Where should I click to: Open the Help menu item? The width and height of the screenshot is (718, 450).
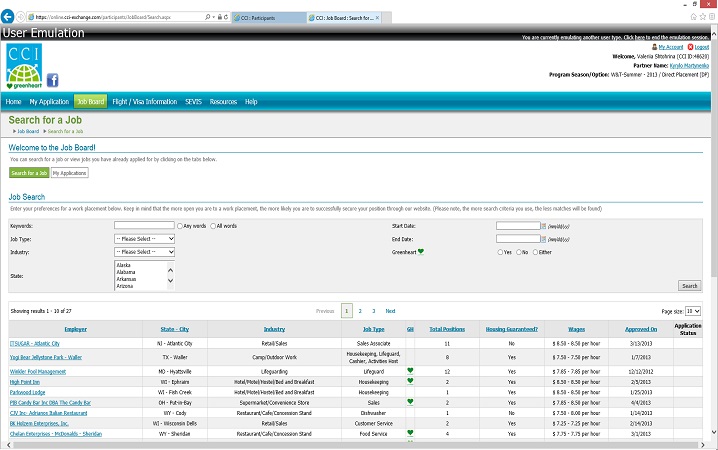click(x=251, y=102)
